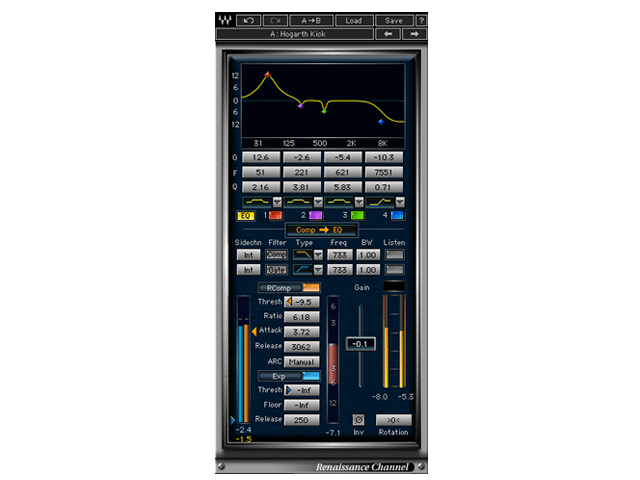Click band 4 Q value 0.71
This screenshot has width=640, height=480.
pyautogui.click(x=384, y=187)
